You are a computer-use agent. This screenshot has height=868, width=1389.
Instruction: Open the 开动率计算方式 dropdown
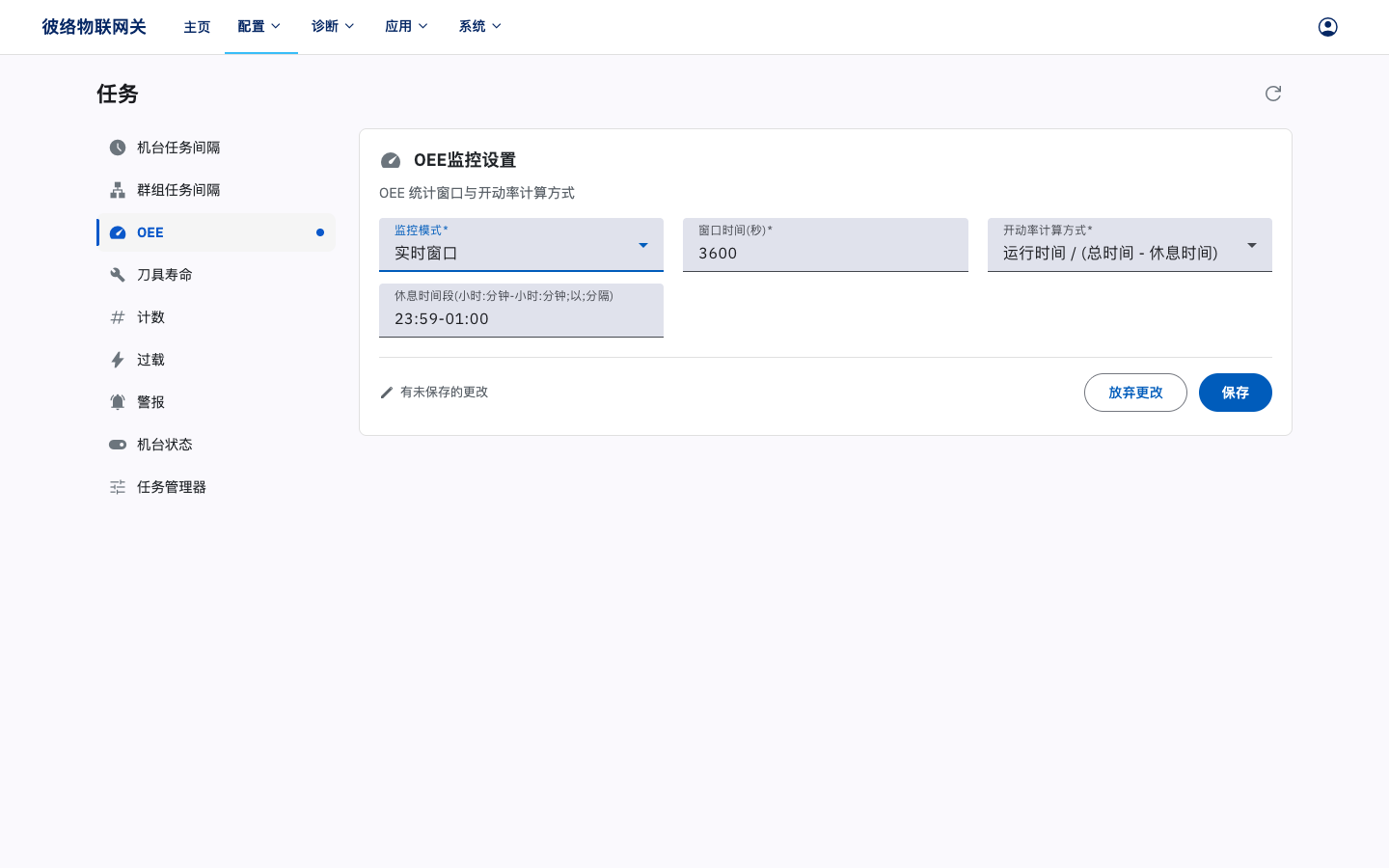(1130, 245)
